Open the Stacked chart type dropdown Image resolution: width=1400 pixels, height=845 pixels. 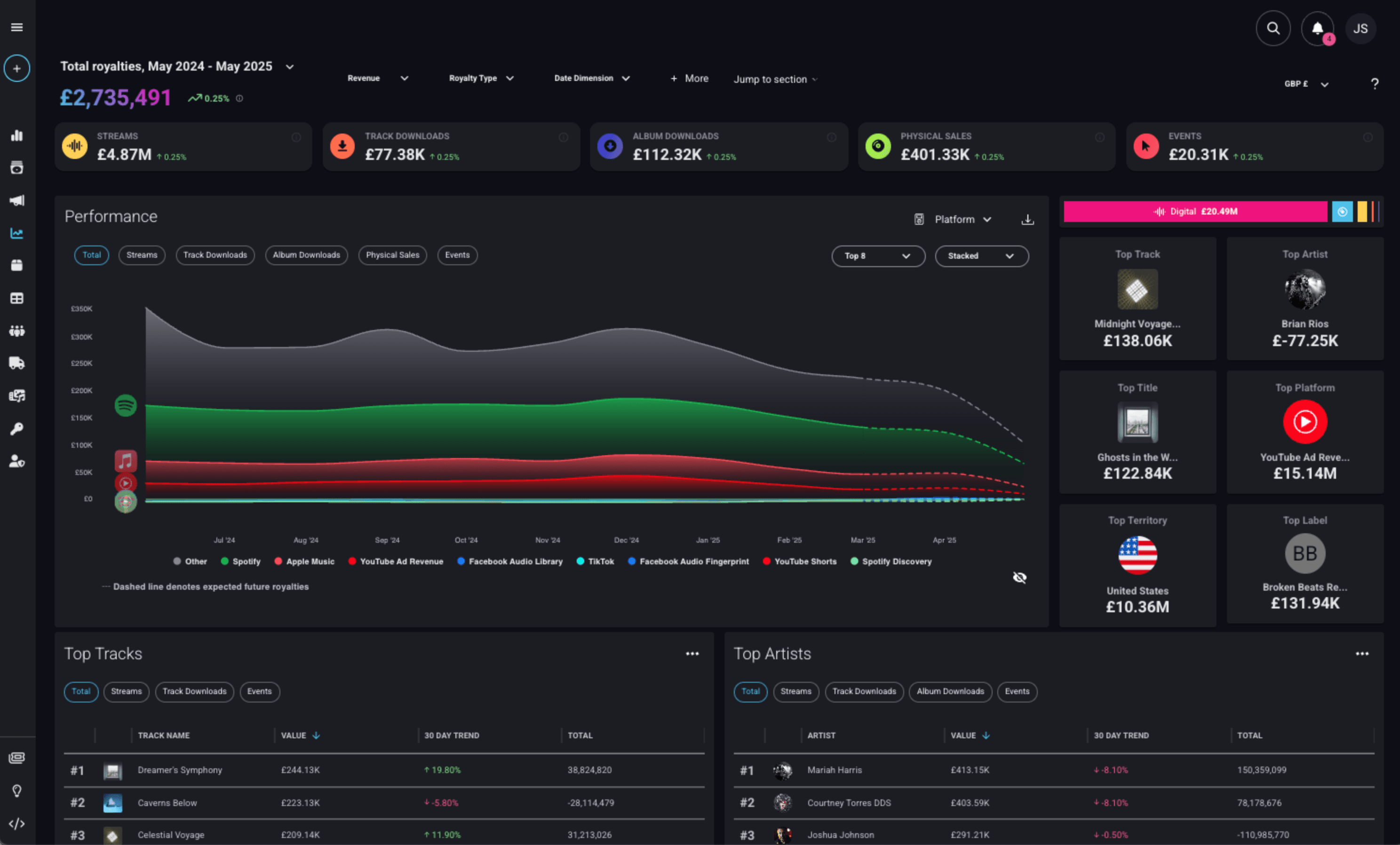click(982, 255)
